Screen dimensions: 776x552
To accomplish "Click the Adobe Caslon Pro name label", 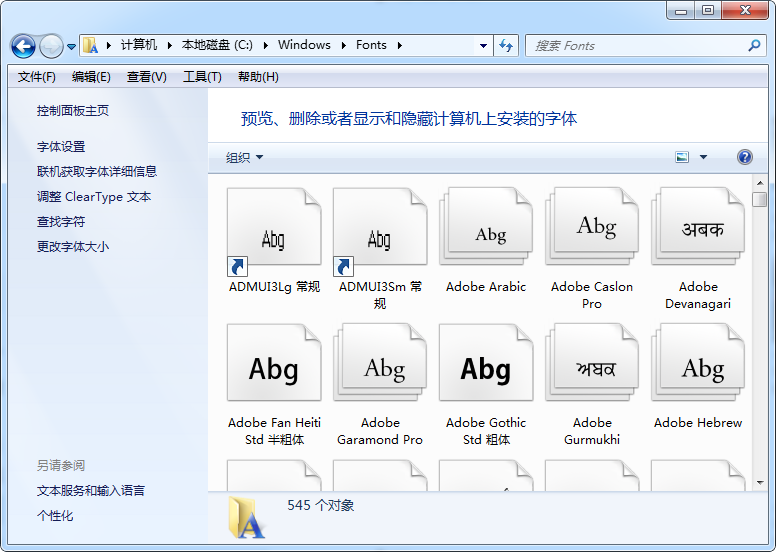I will coord(592,295).
